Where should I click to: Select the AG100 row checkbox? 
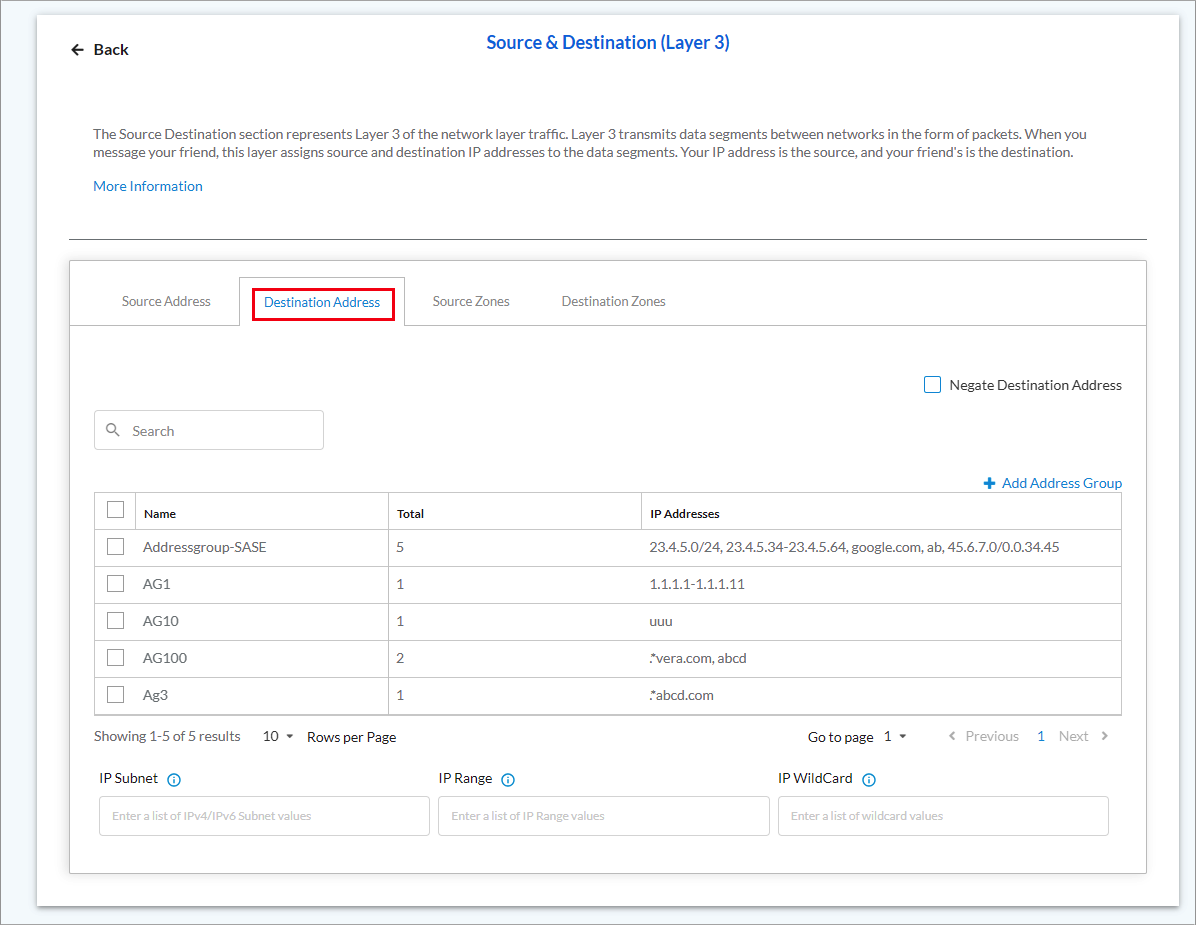coord(116,658)
